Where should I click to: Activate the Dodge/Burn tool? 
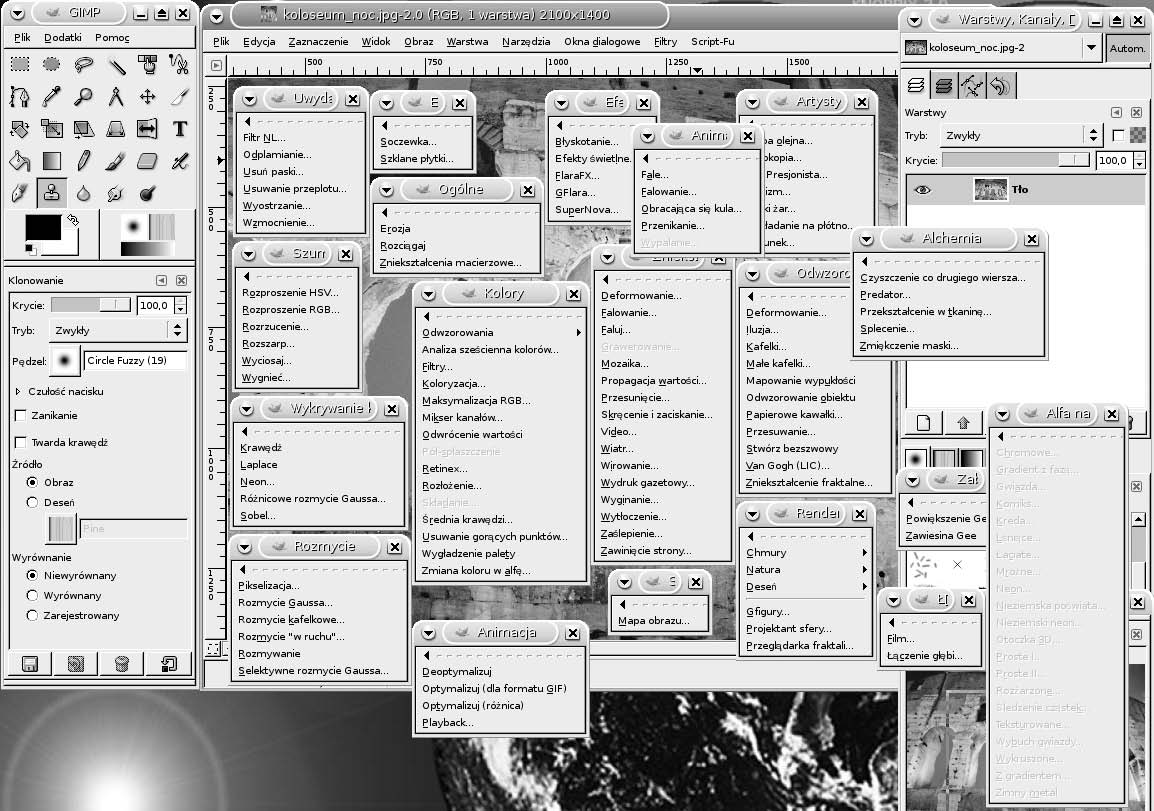point(148,193)
